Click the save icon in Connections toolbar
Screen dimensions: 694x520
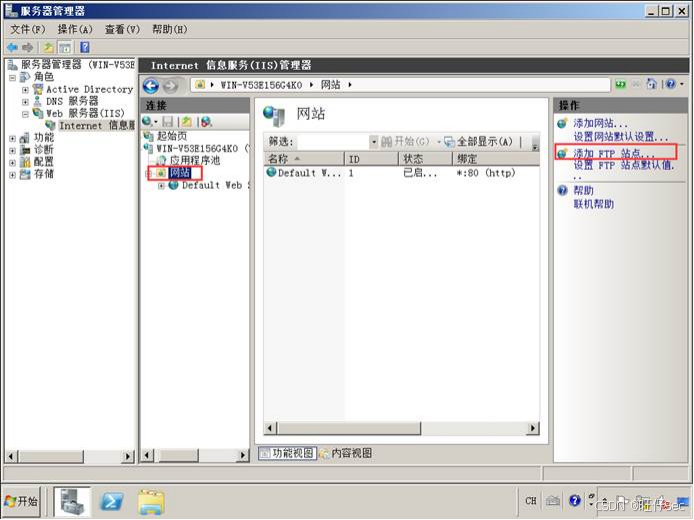[x=168, y=121]
